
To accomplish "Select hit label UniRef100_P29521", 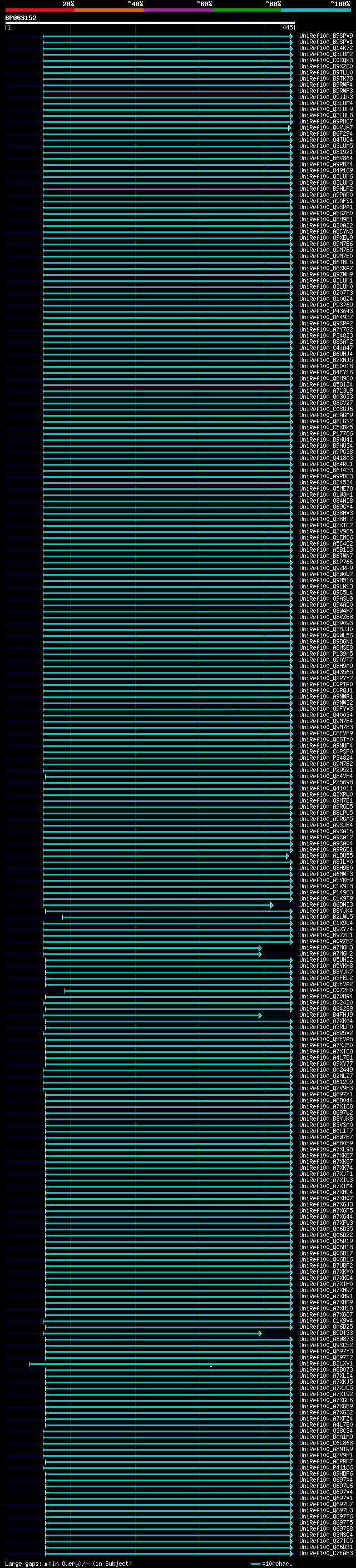I will tap(325, 770).
